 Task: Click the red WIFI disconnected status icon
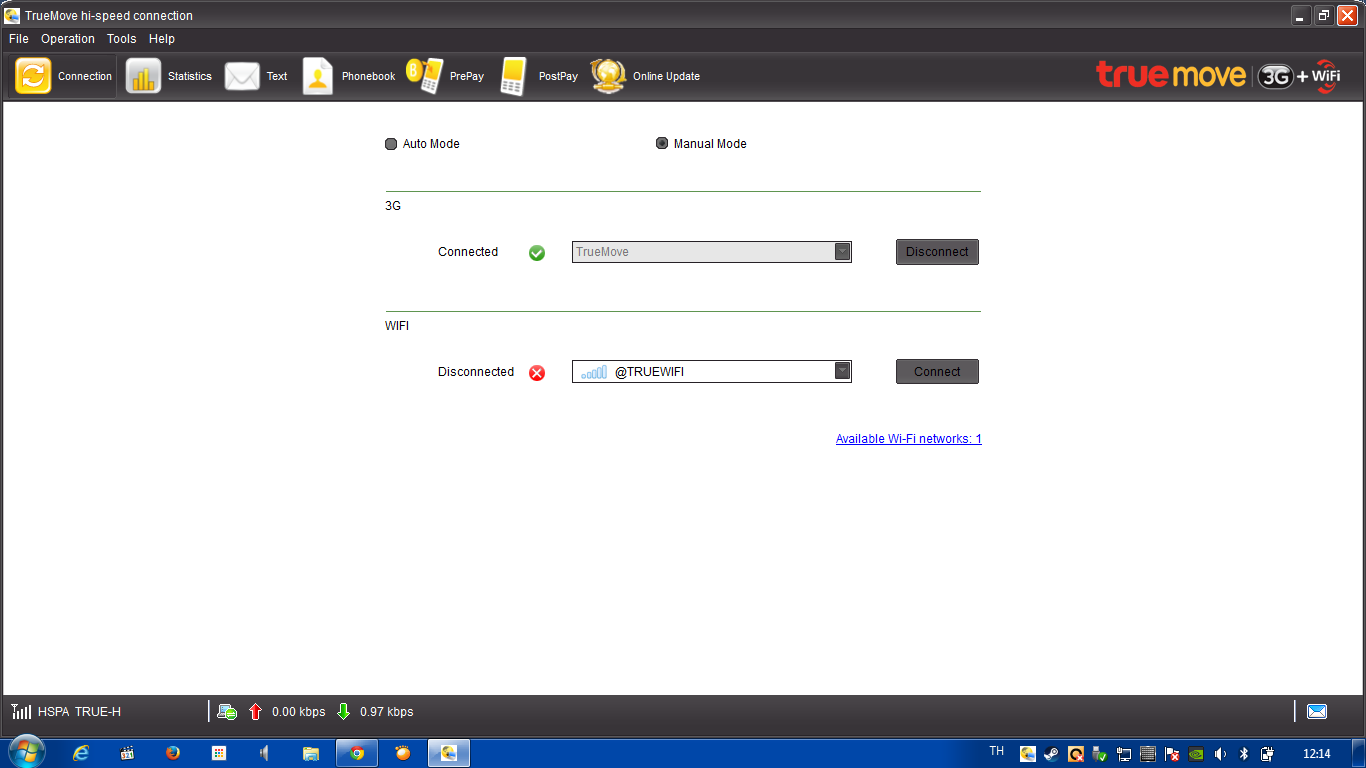coord(537,373)
